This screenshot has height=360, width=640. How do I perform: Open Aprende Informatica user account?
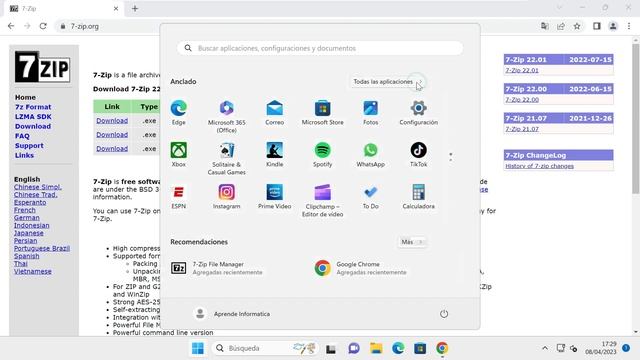232,314
